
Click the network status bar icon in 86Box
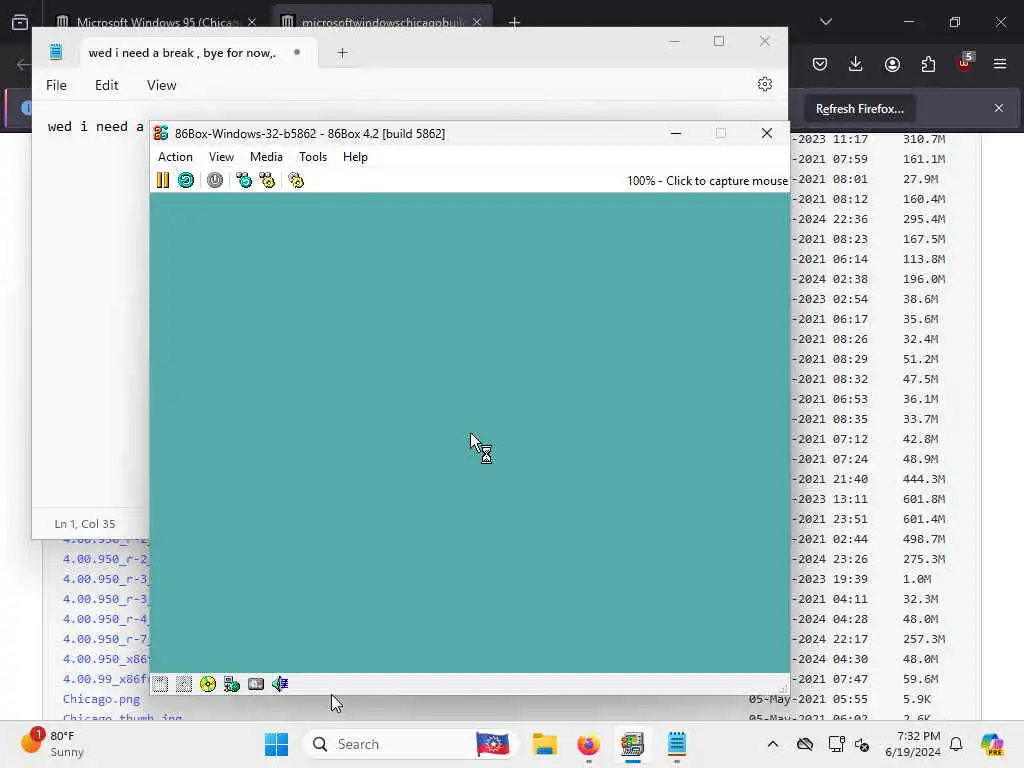pos(232,684)
